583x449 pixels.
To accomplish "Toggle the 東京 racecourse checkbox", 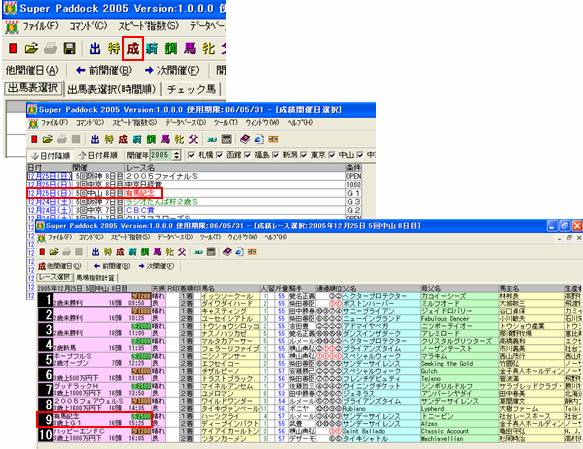I will pos(304,155).
